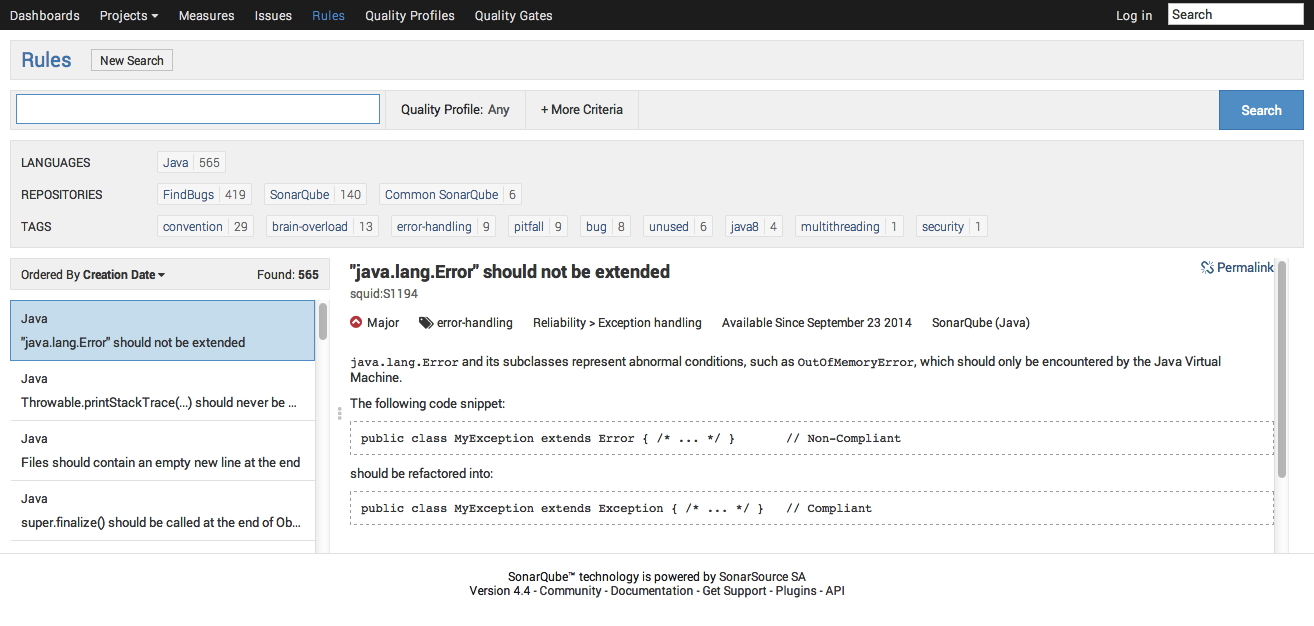Click the rule list scrollbar thumb

point(323,322)
